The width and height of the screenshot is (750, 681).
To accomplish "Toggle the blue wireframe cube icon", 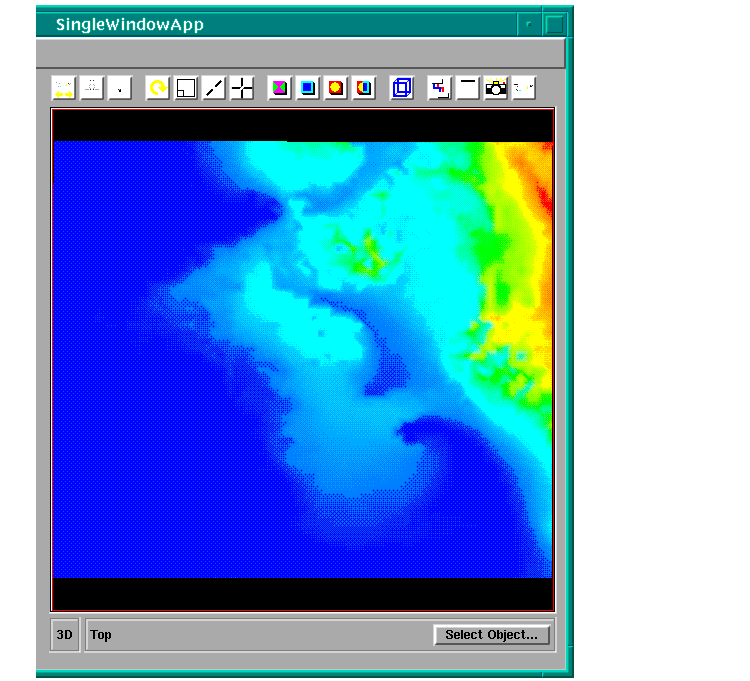I will click(x=402, y=88).
